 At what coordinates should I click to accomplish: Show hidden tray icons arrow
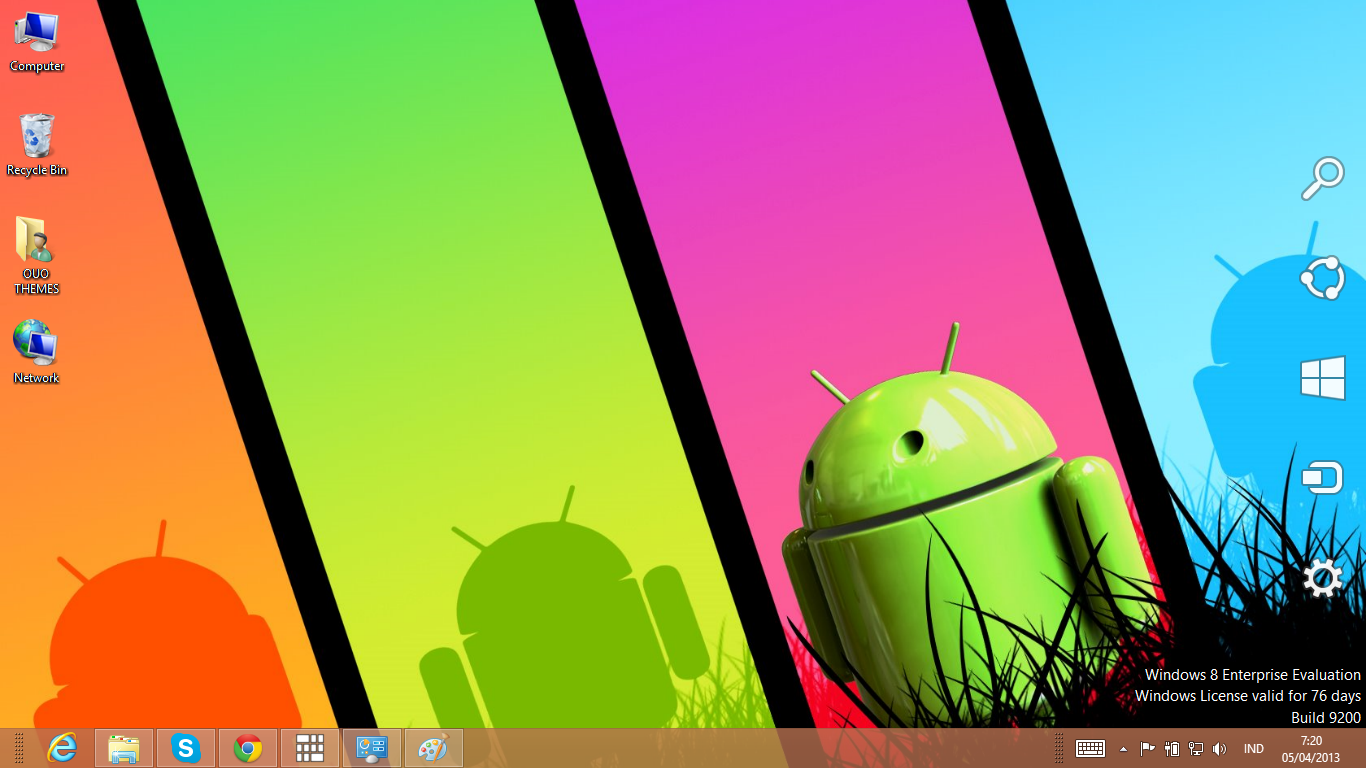click(x=1123, y=749)
